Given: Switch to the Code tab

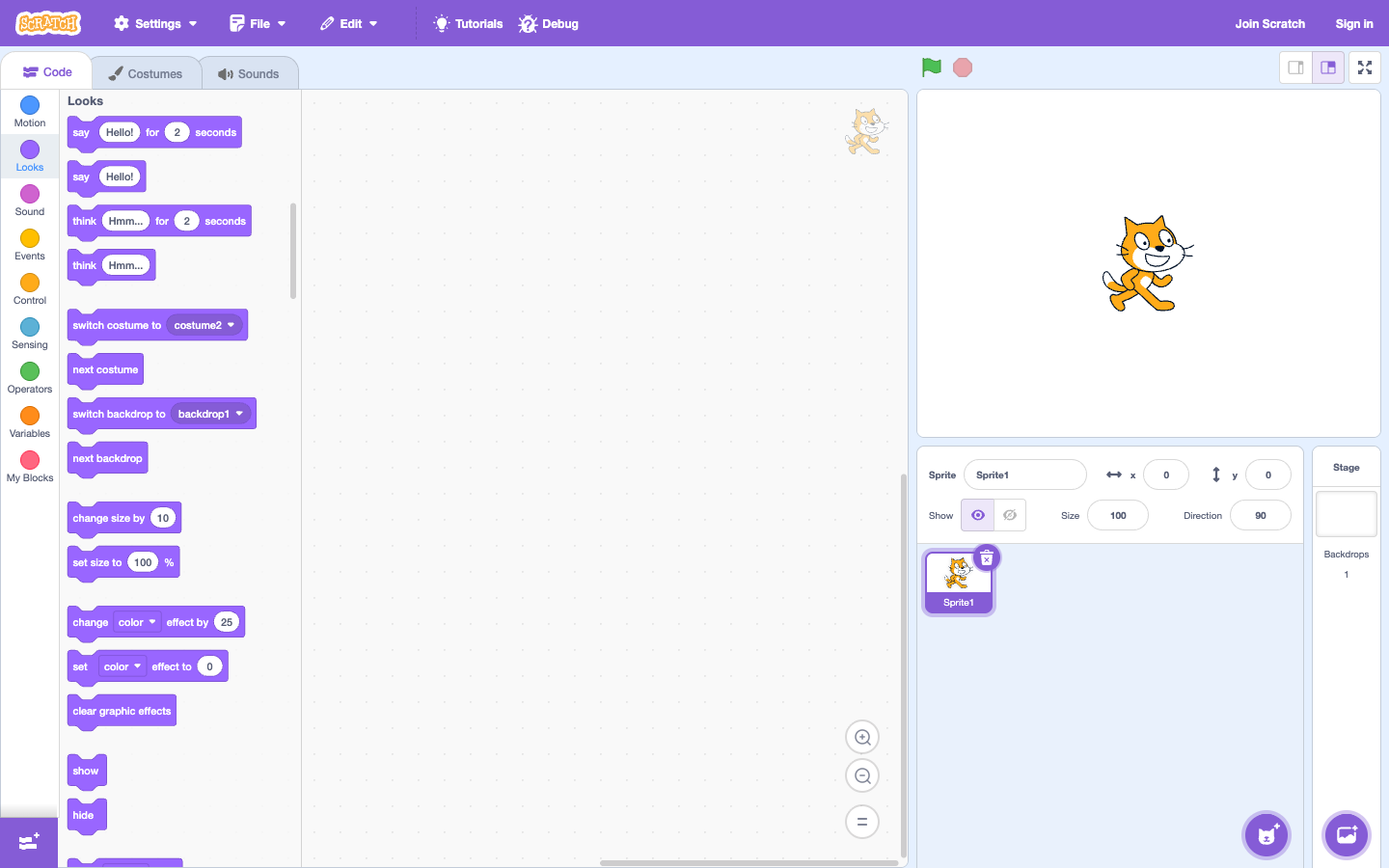Looking at the screenshot, I should point(47,72).
